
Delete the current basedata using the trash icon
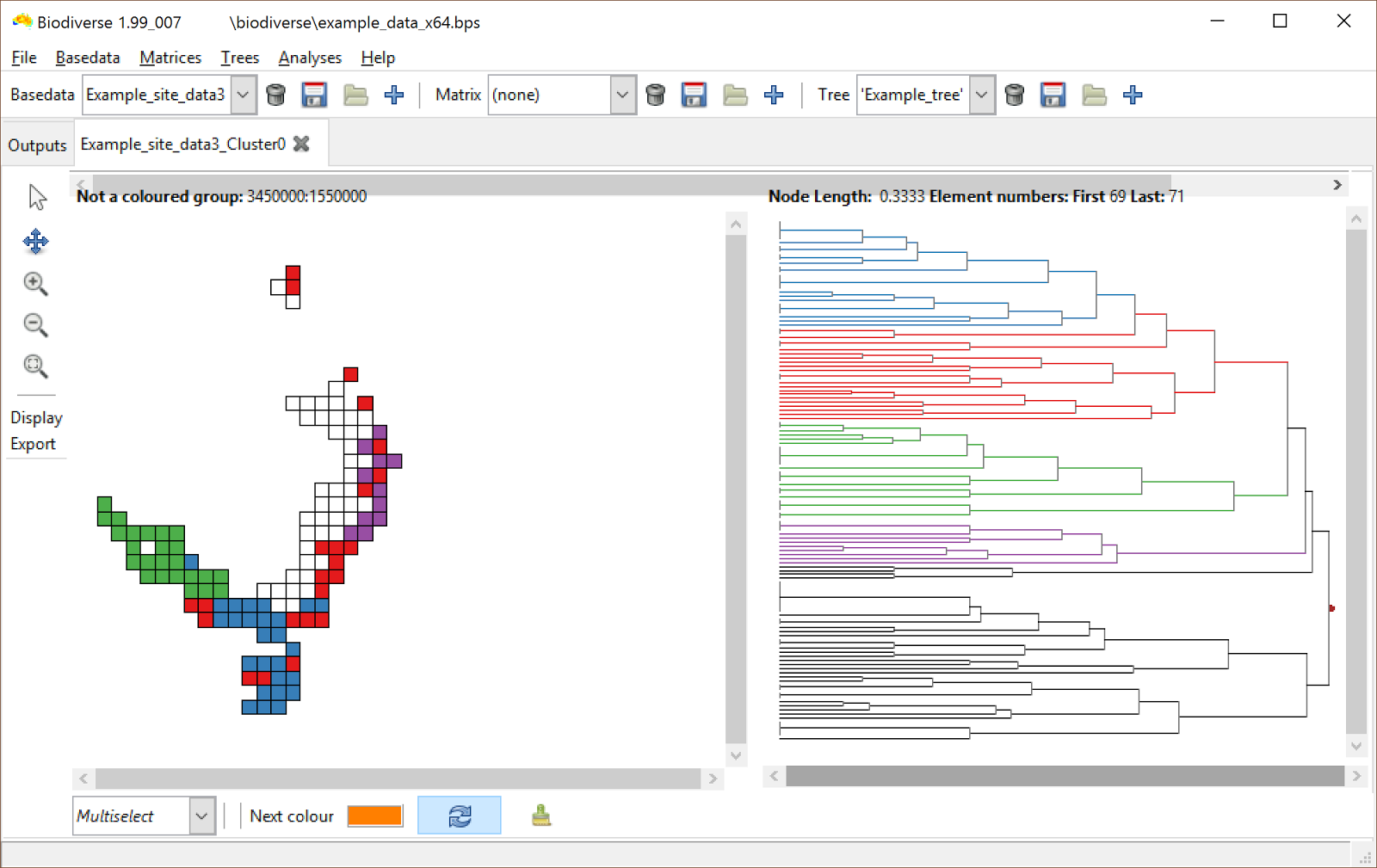click(275, 95)
